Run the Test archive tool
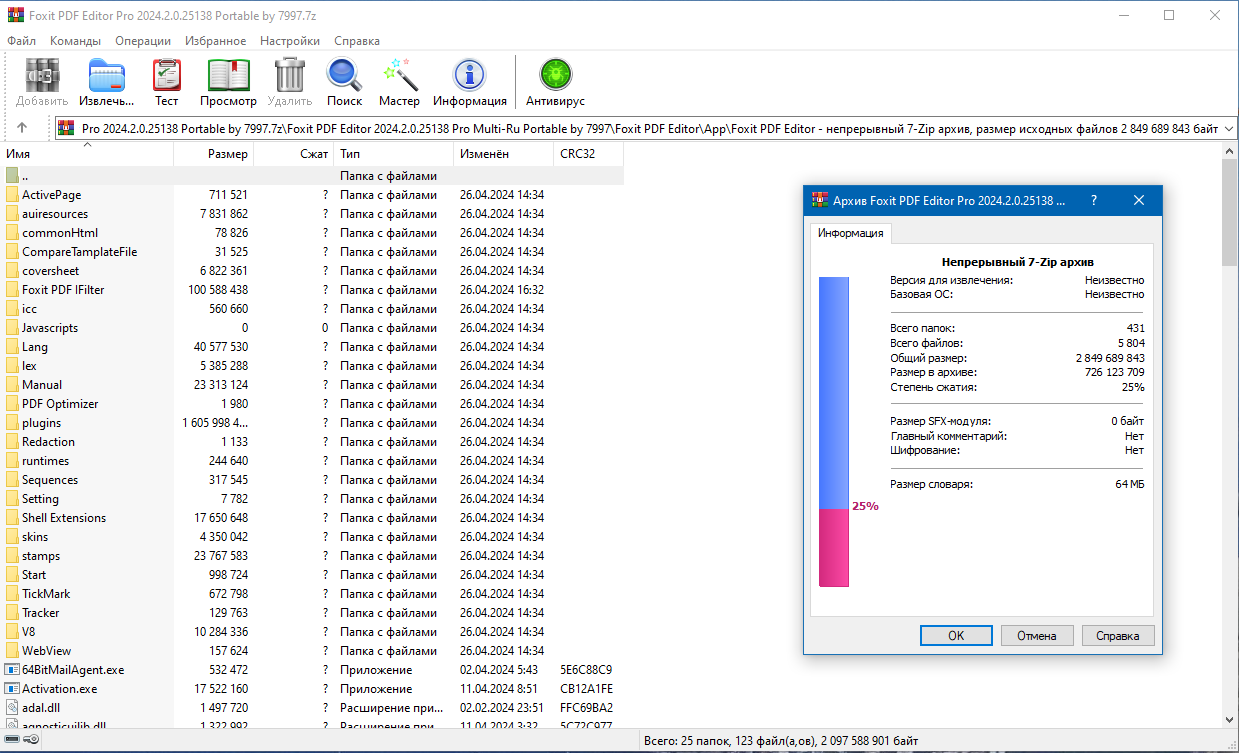 point(166,82)
